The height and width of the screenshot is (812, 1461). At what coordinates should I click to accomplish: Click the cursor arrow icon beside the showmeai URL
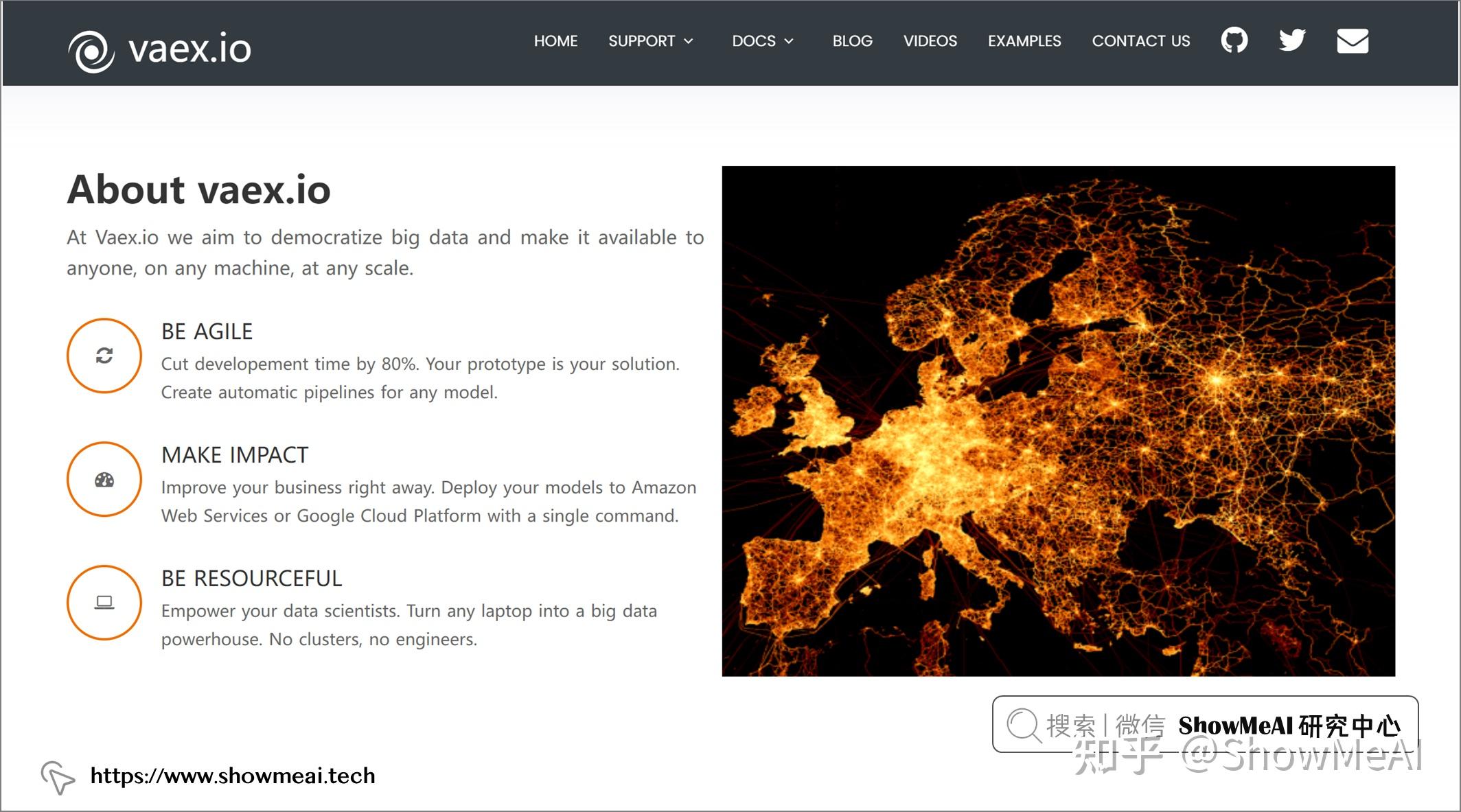pyautogui.click(x=58, y=778)
